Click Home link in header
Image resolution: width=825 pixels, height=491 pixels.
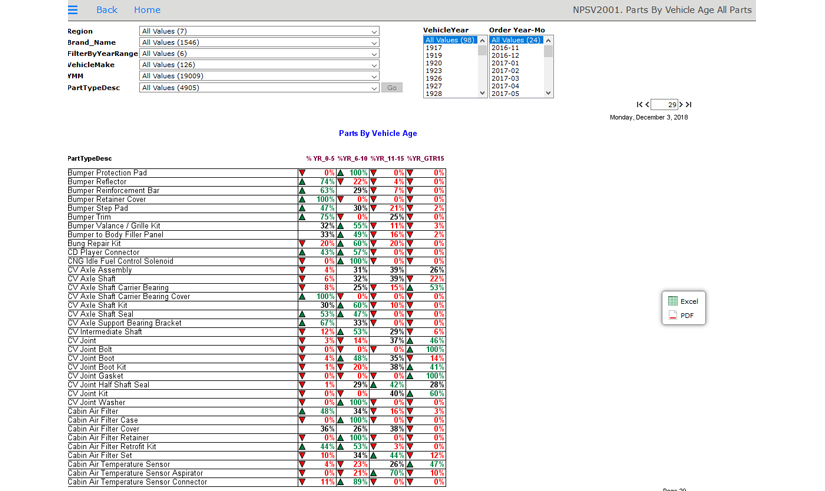pos(147,9)
